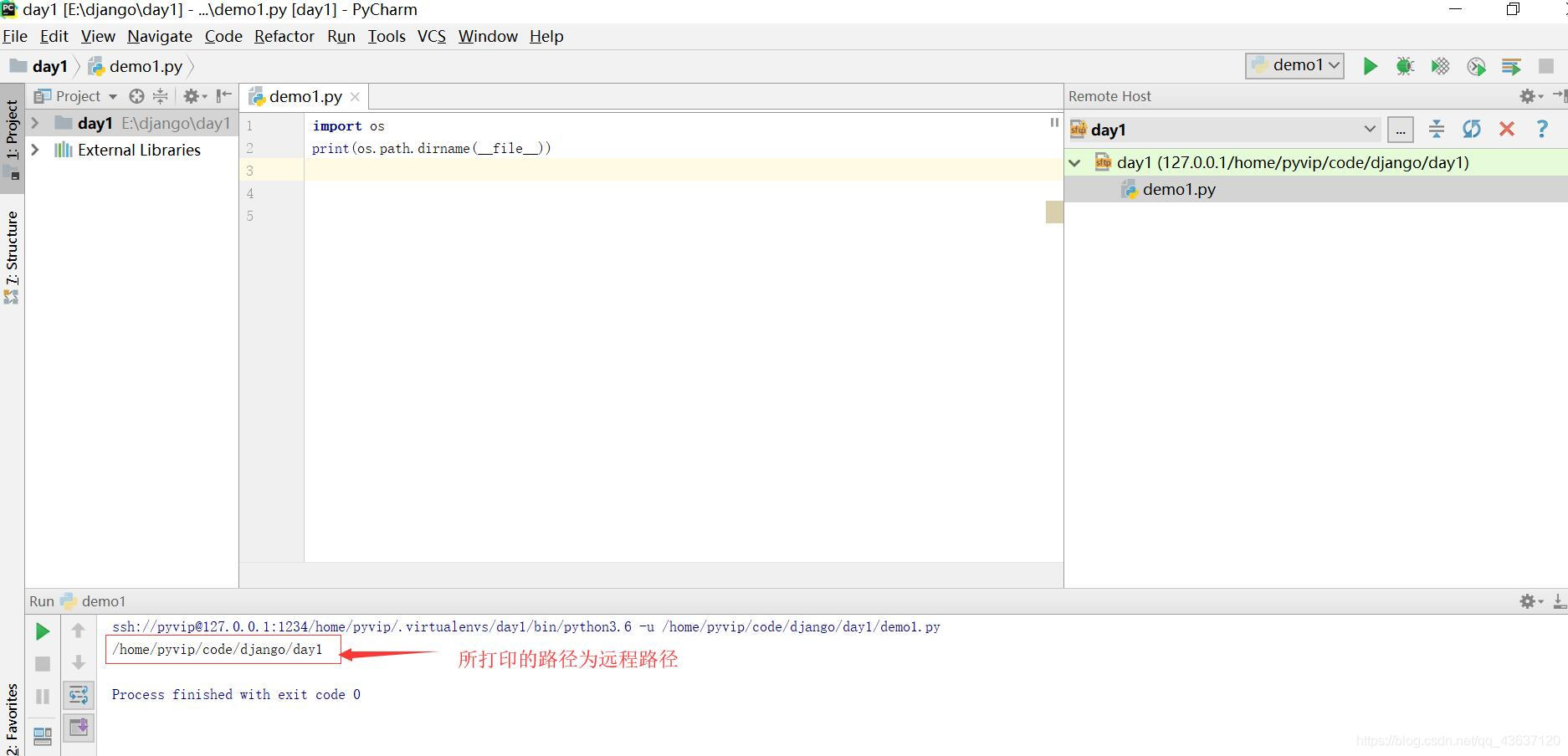Open the Help menu
Viewport: 1568px width, 756px height.
546,36
